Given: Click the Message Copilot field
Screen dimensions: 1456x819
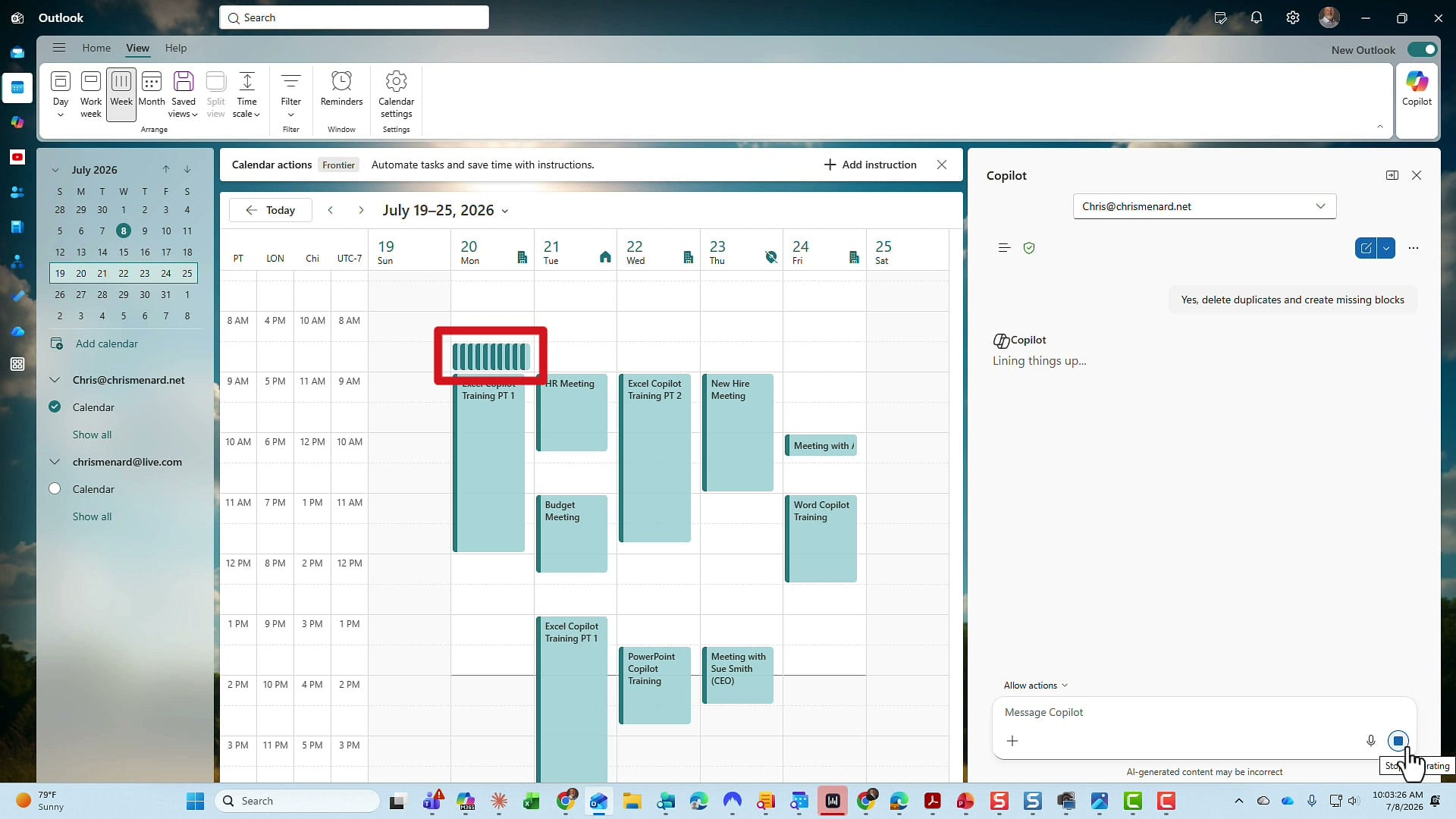Looking at the screenshot, I should [x=1203, y=712].
